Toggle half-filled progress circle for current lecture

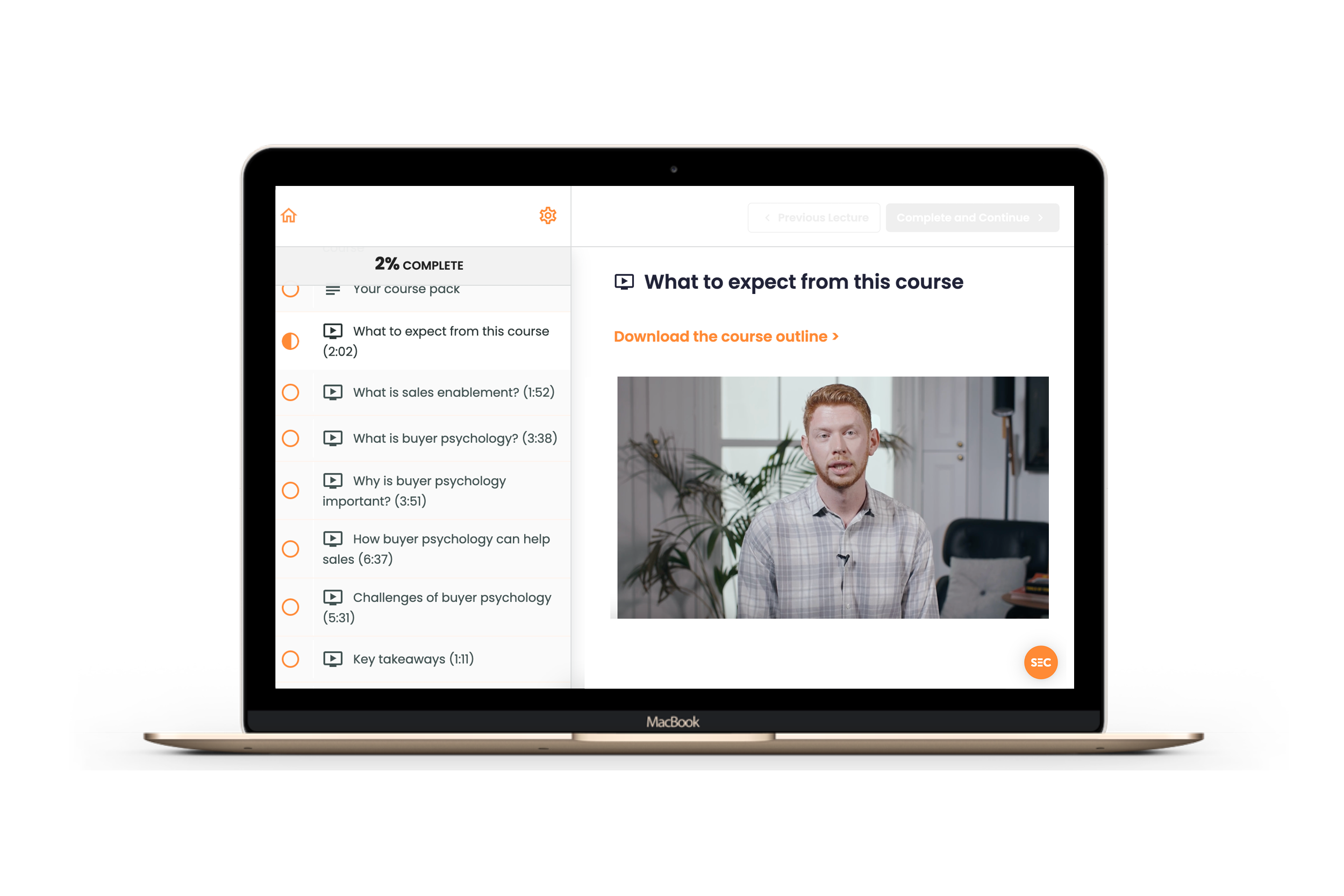pos(290,341)
